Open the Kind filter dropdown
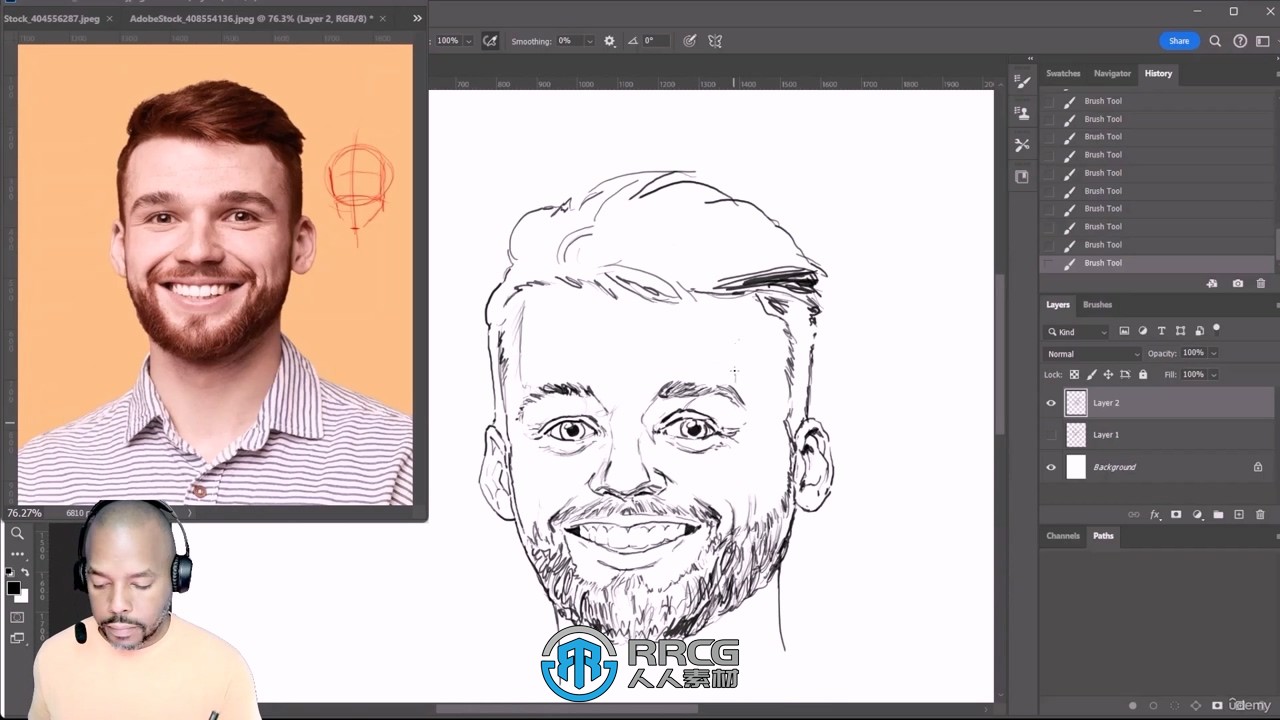 pos(1077,332)
